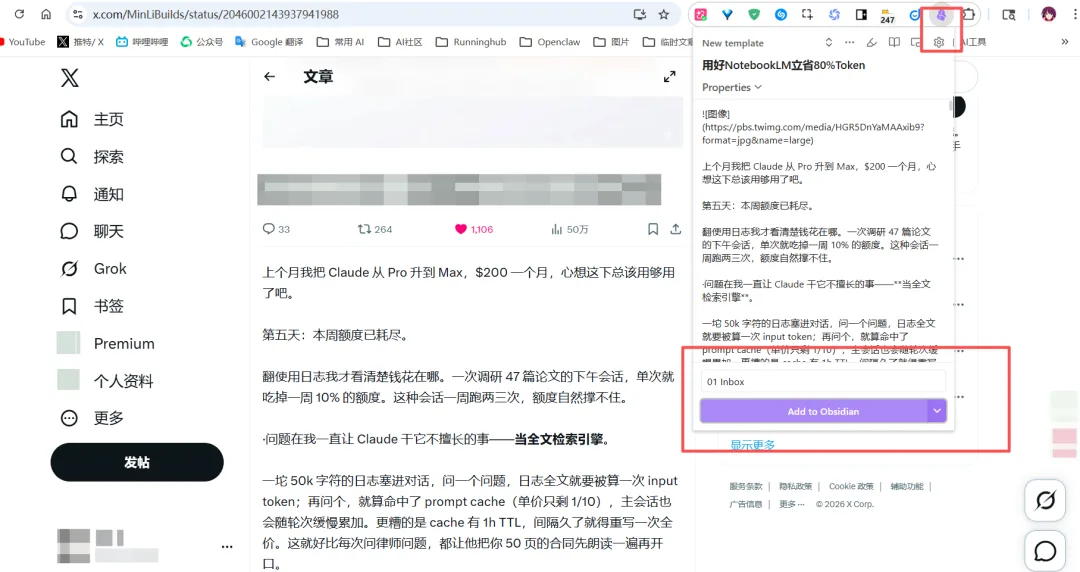Open the Openclaw bookmark folder
This screenshot has height=572, width=1080.
[x=550, y=42]
